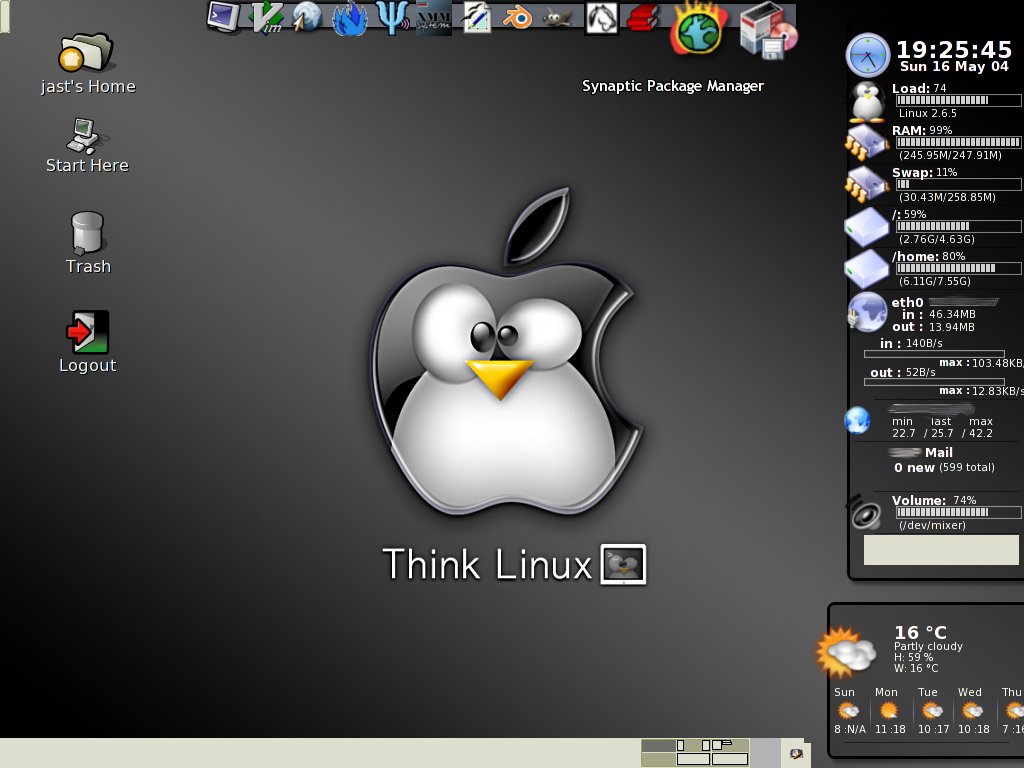
Task: Open the Vim editor launcher
Action: 266,17
